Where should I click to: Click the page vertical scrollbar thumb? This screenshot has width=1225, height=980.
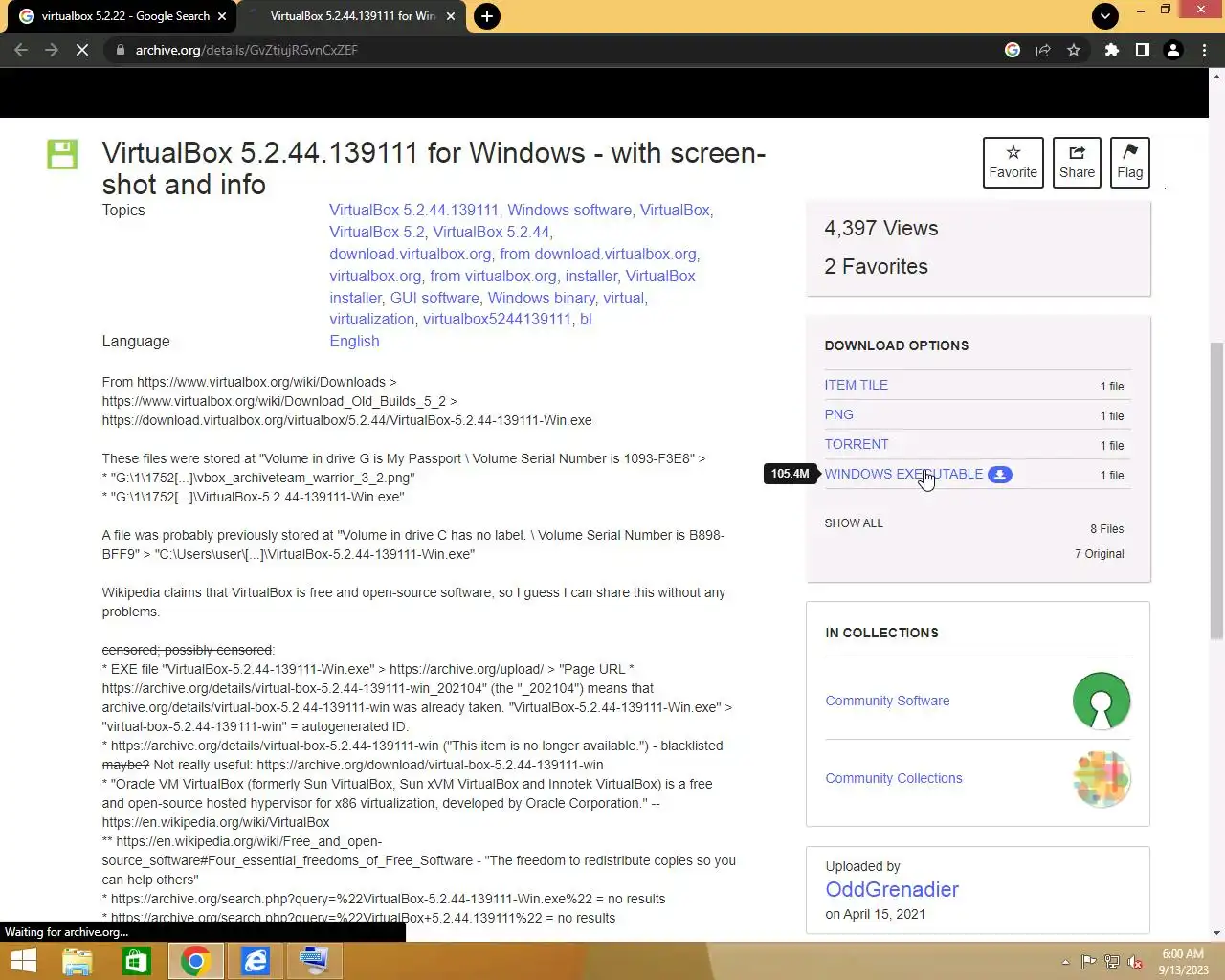coord(1216,490)
